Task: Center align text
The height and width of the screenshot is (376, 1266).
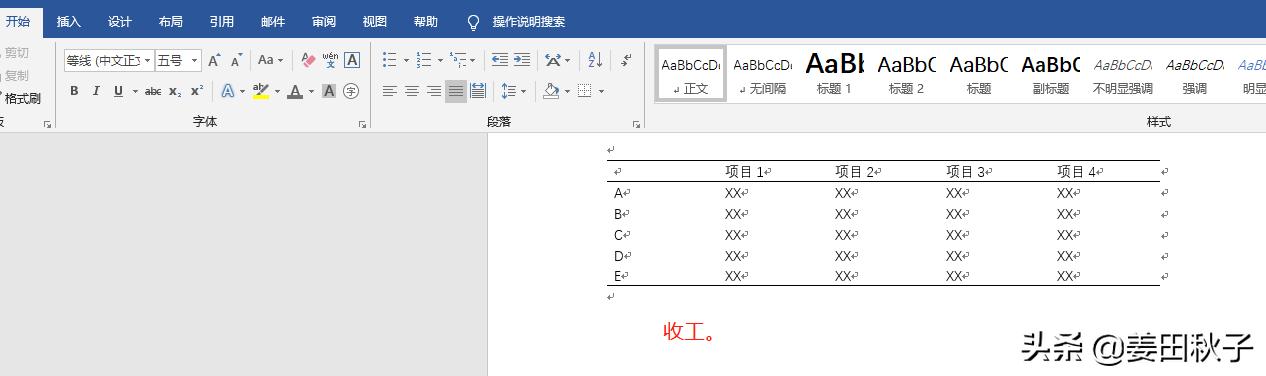Action: pyautogui.click(x=412, y=91)
